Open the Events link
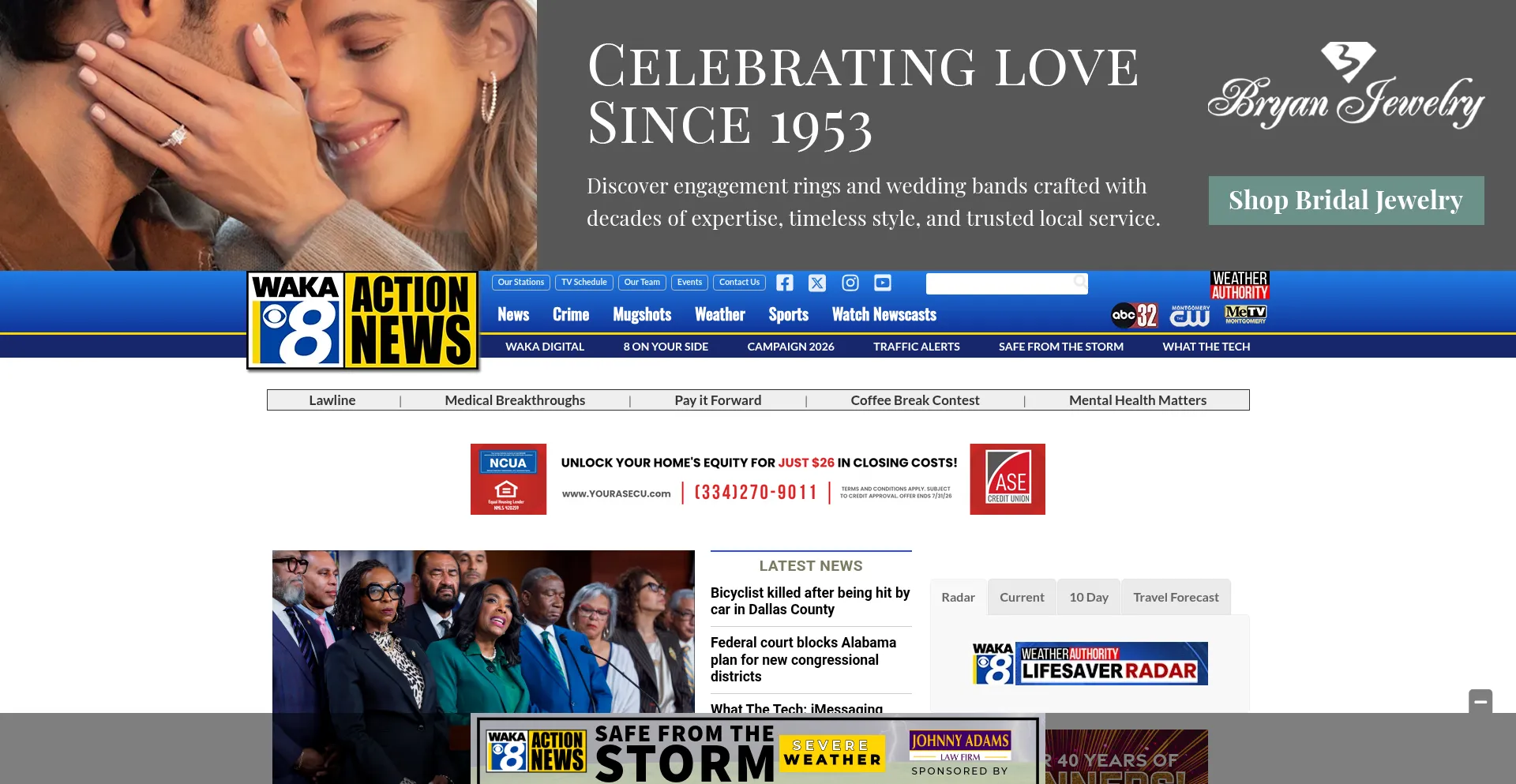This screenshot has height=784, width=1516. pos(689,283)
